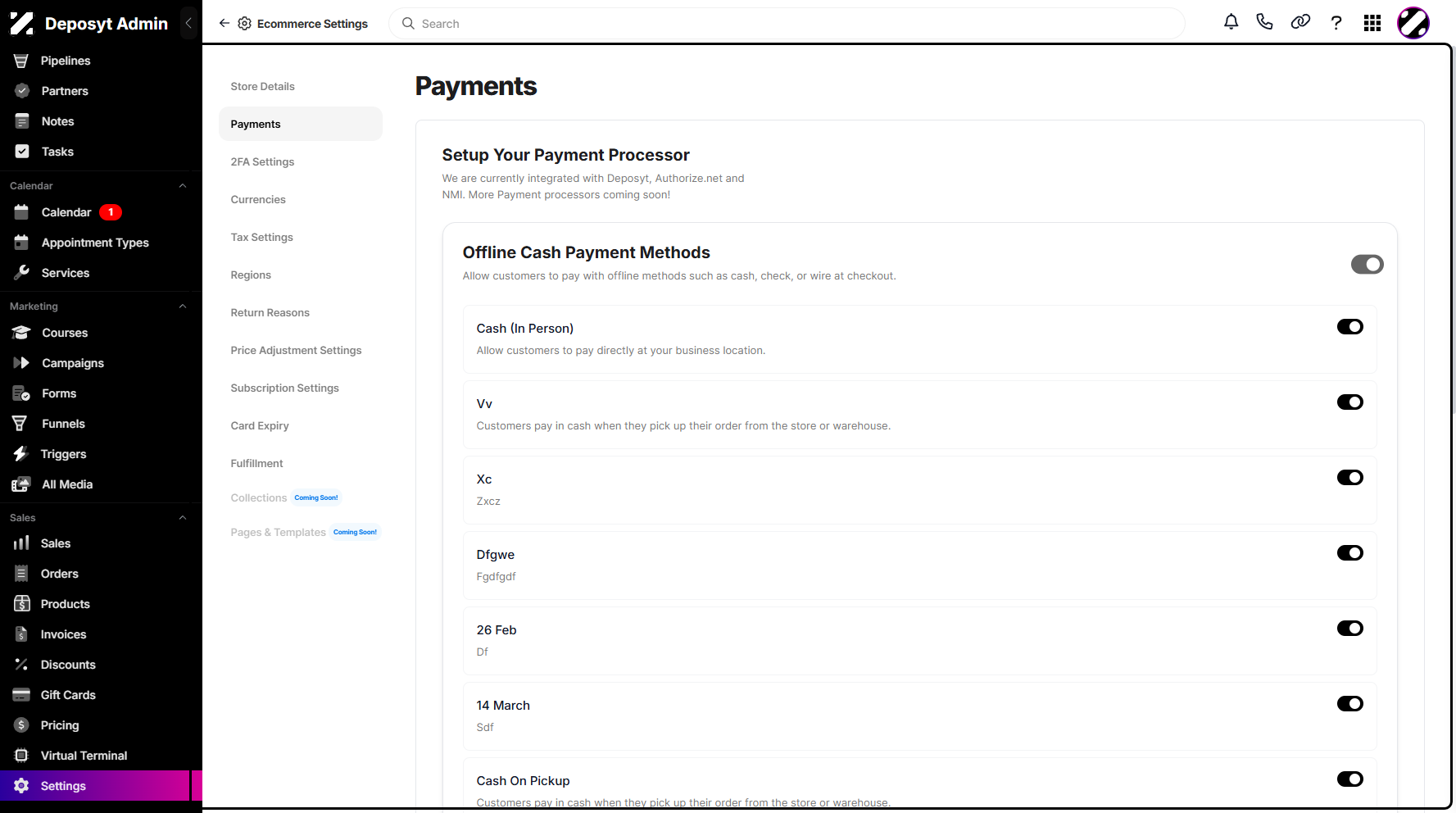Click the Ecommerce Settings gear icon
The height and width of the screenshot is (813, 1456).
pyautogui.click(x=244, y=24)
